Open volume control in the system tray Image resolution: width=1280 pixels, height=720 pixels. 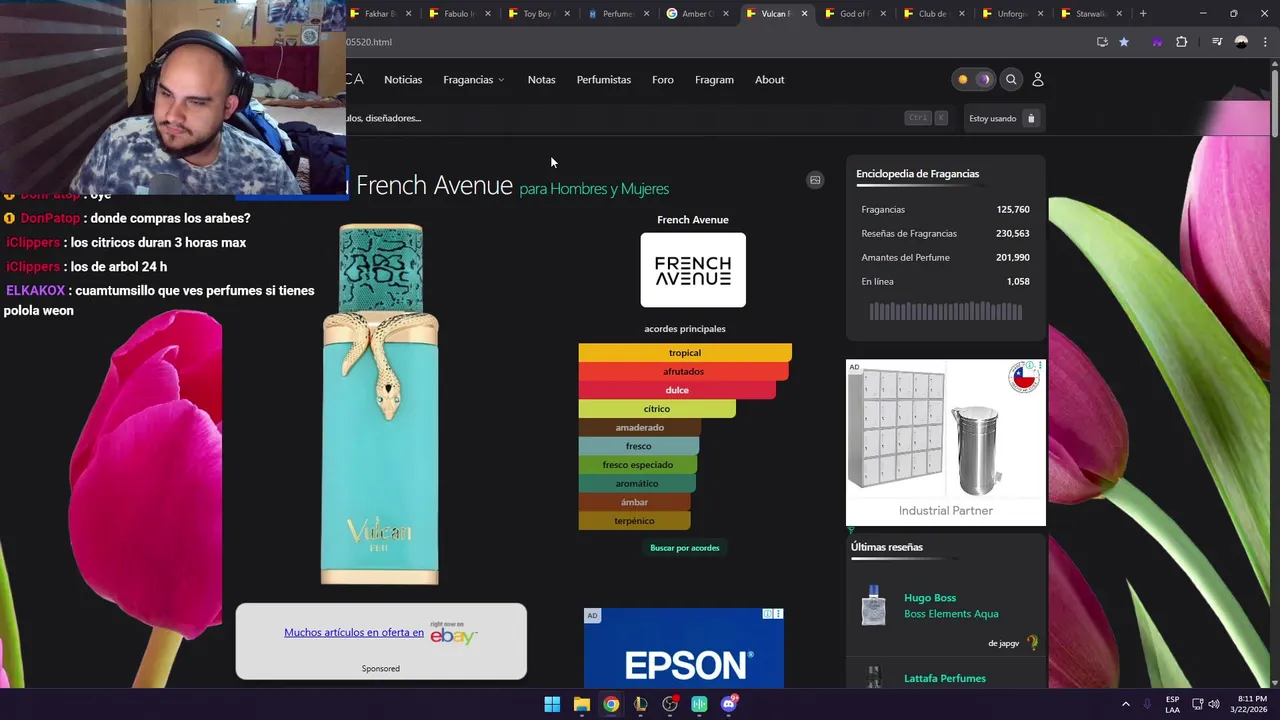[x=1214, y=704]
